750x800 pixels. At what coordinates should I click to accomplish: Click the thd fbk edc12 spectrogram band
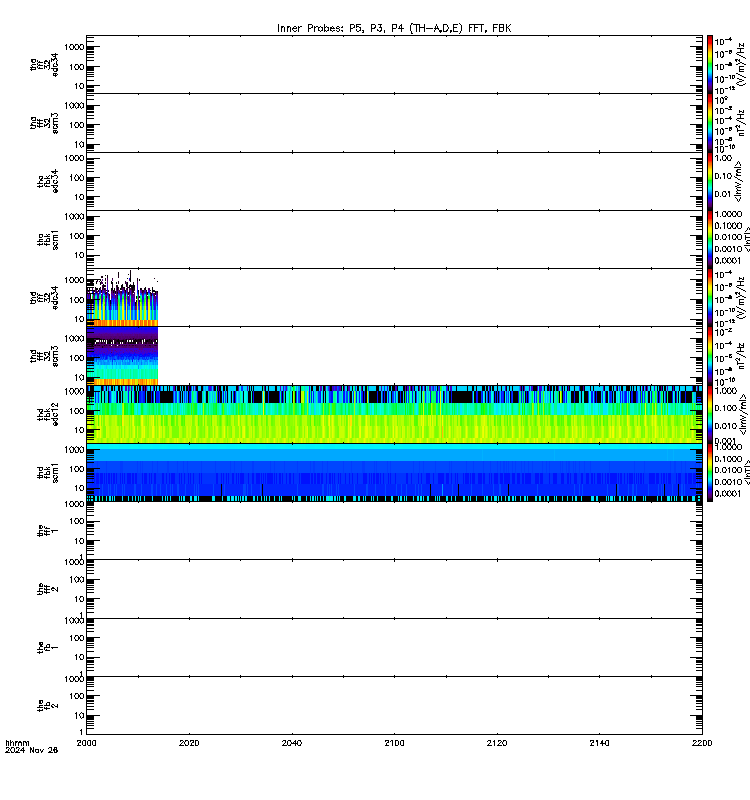[394, 414]
